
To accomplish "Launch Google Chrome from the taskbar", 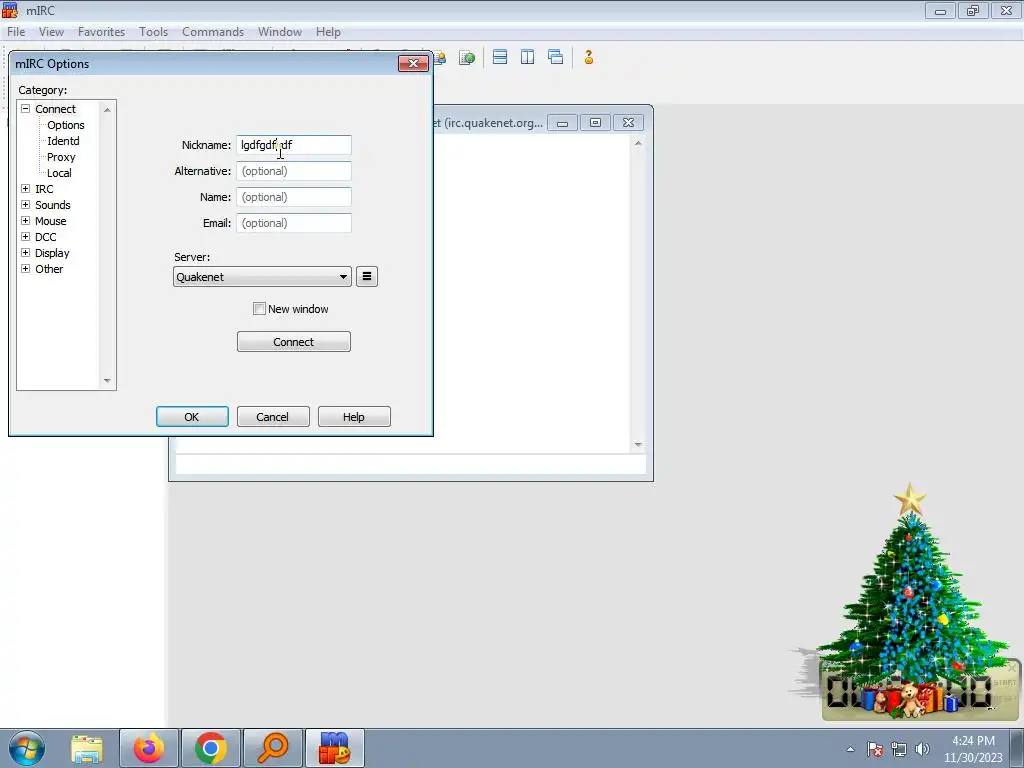I will (x=210, y=748).
